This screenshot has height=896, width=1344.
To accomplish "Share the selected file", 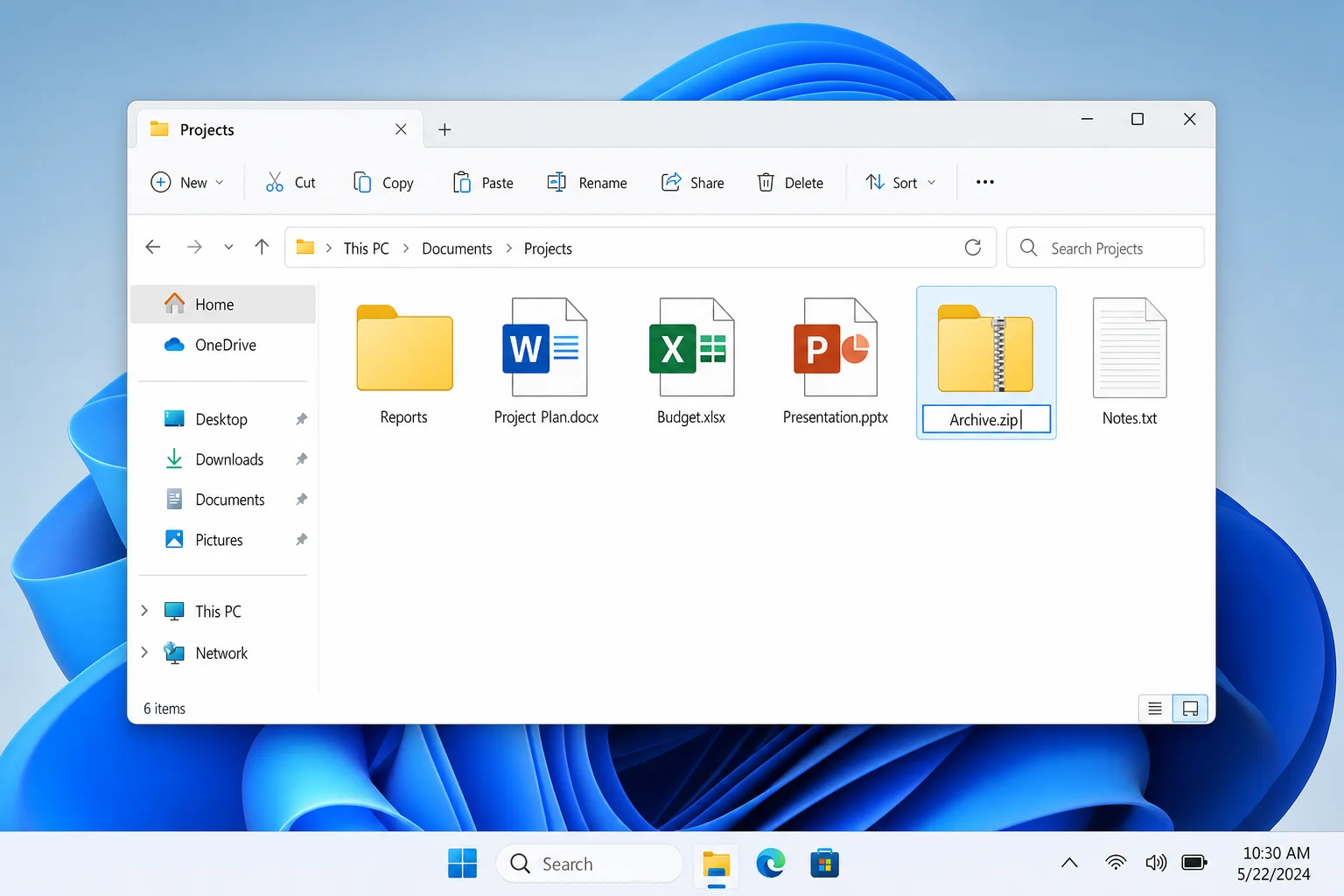I will click(692, 182).
